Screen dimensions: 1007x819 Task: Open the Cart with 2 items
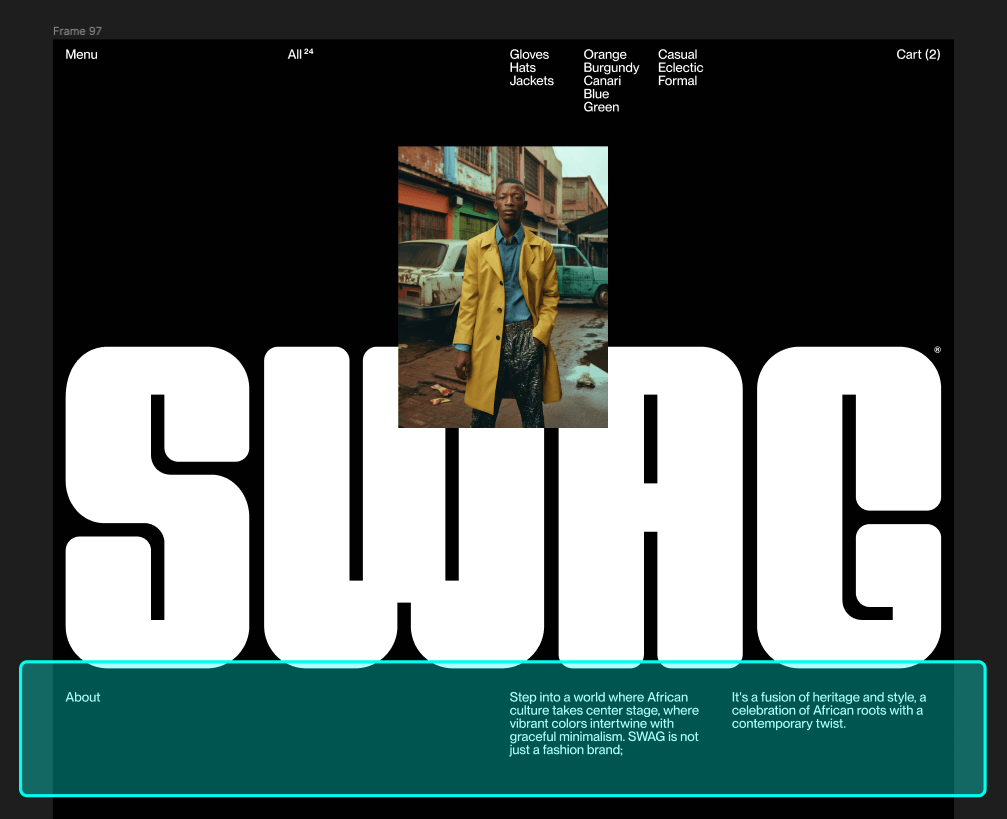pos(917,54)
